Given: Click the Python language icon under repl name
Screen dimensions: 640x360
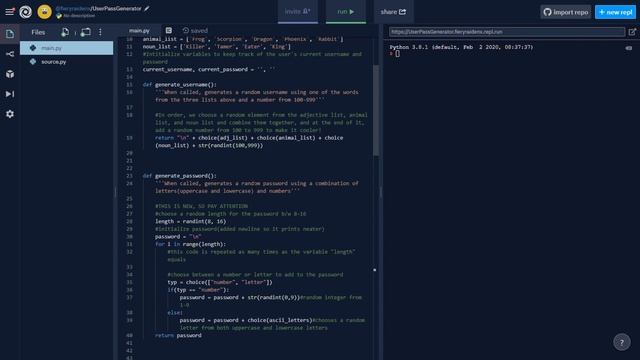Looking at the screenshot, I should 59,16.
